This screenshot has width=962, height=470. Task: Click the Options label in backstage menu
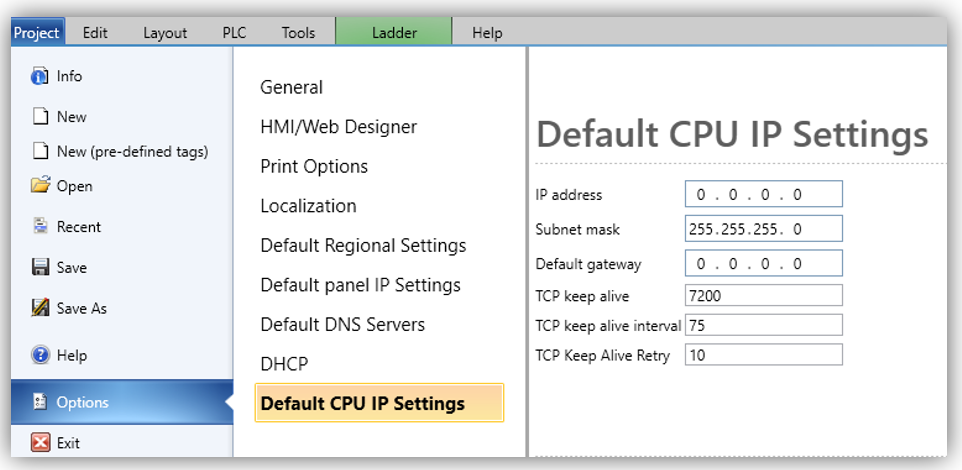pos(83,403)
